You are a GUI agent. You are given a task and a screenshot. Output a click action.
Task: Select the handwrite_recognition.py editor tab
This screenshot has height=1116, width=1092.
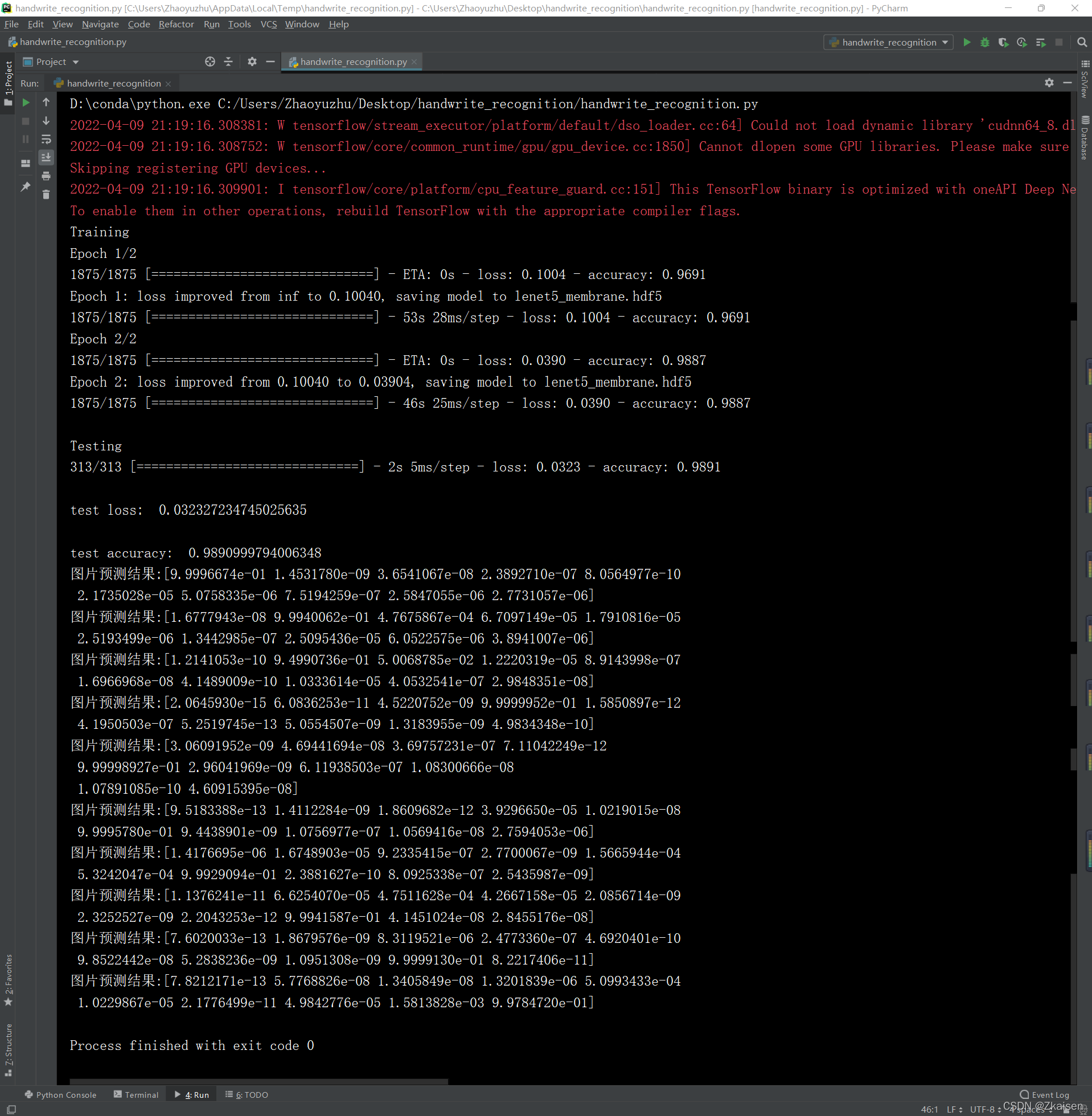pos(352,62)
